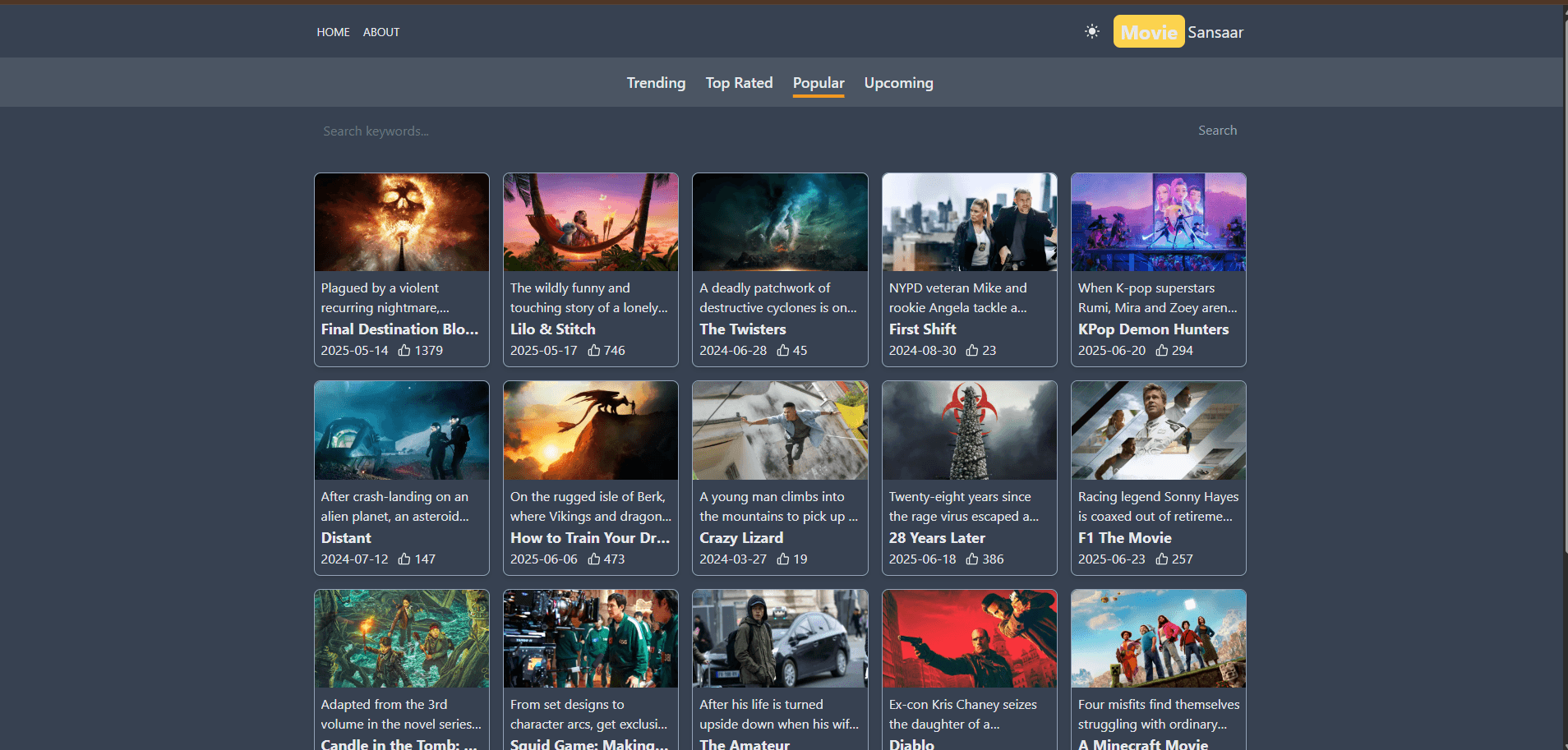Click the release date '2024-08-30'

tap(923, 351)
